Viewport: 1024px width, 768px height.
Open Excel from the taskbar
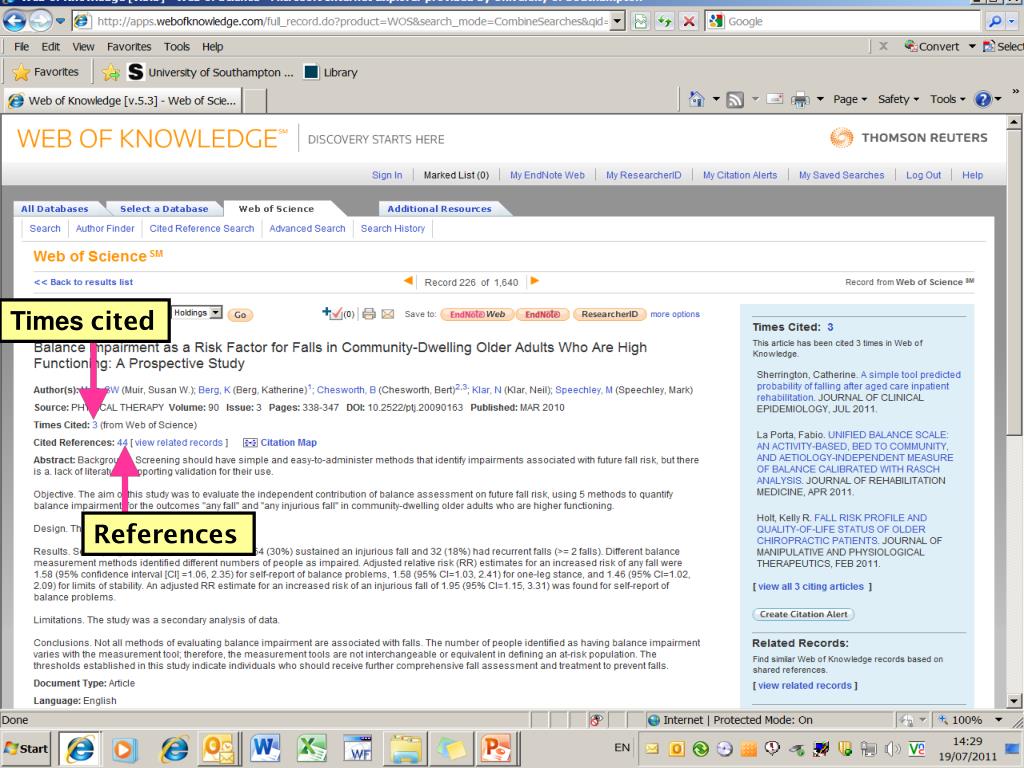(312, 748)
